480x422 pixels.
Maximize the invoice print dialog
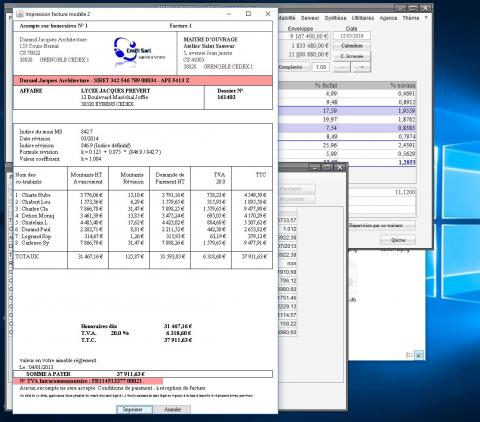(x=248, y=14)
